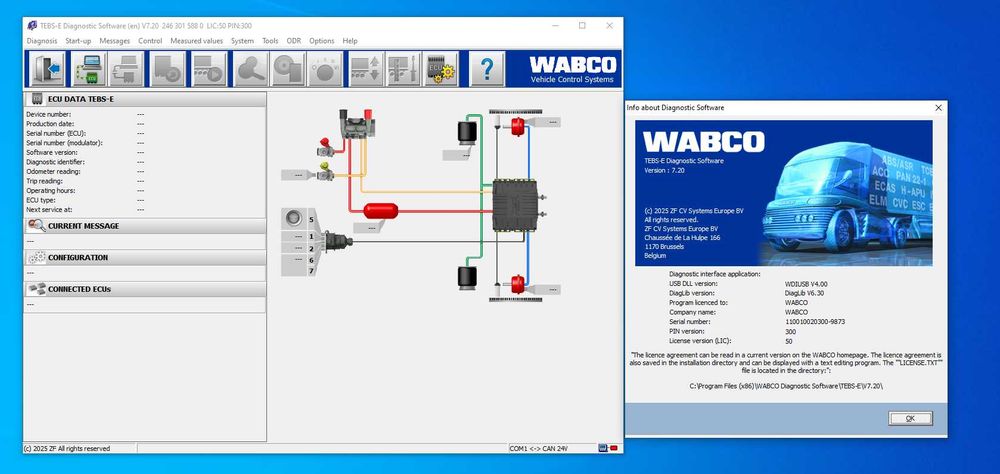Click the red air reservoir tank in diagram
Viewport: 1000px width, 474px height.
point(381,211)
